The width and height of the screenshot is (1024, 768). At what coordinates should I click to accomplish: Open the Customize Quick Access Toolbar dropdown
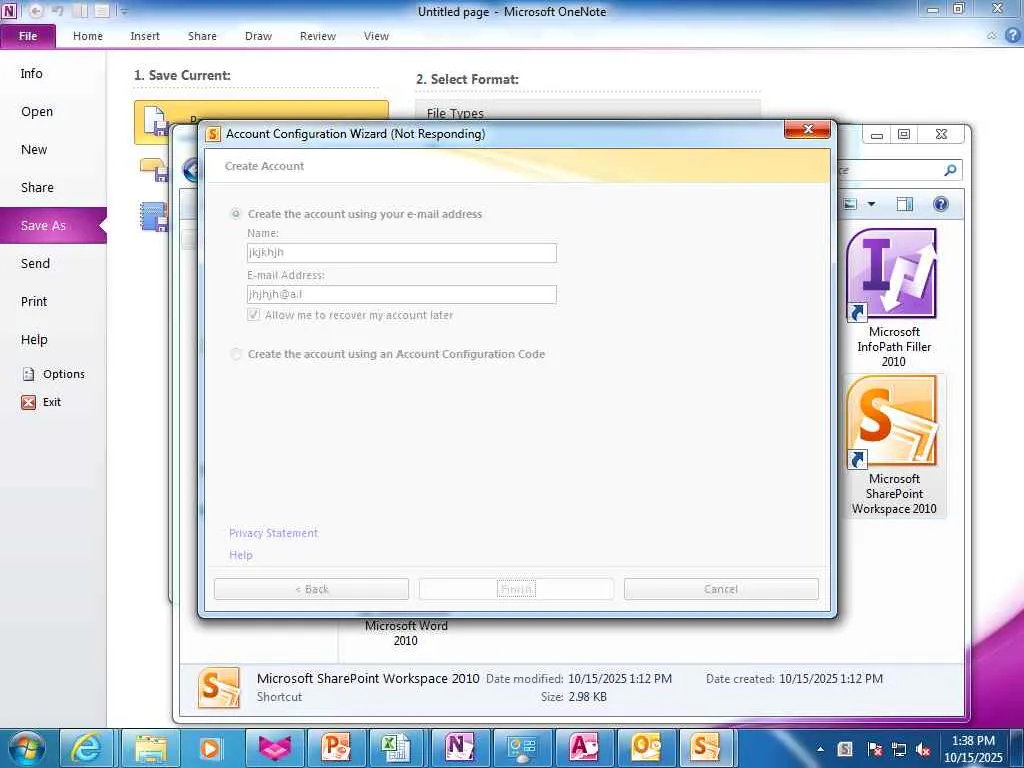[123, 11]
